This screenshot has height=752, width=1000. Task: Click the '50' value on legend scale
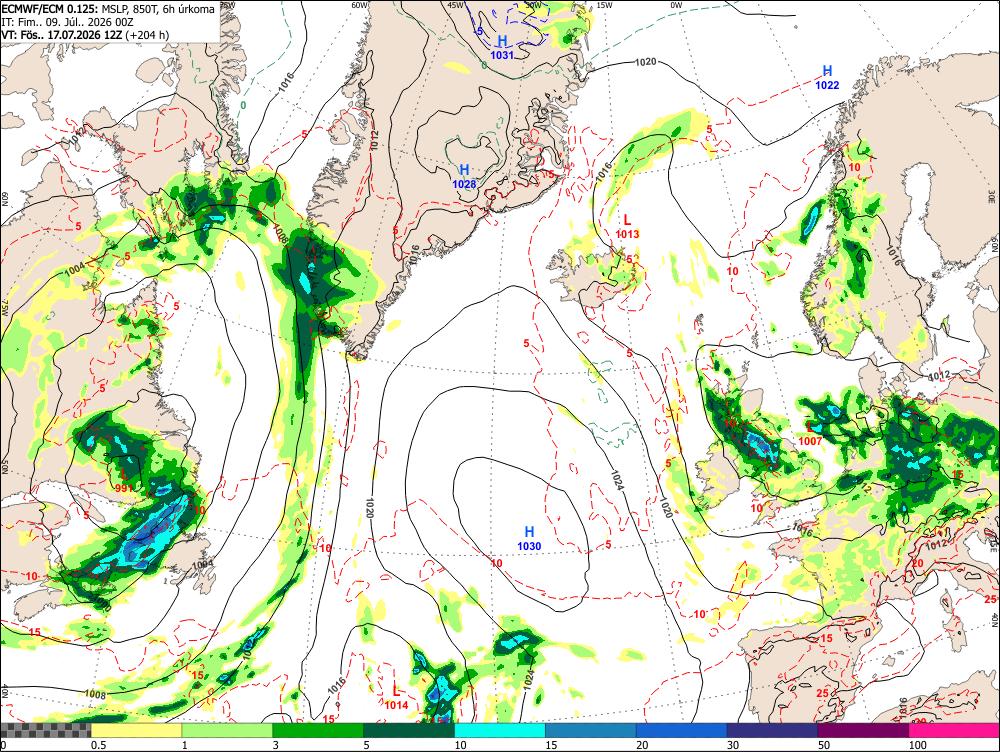click(x=824, y=745)
